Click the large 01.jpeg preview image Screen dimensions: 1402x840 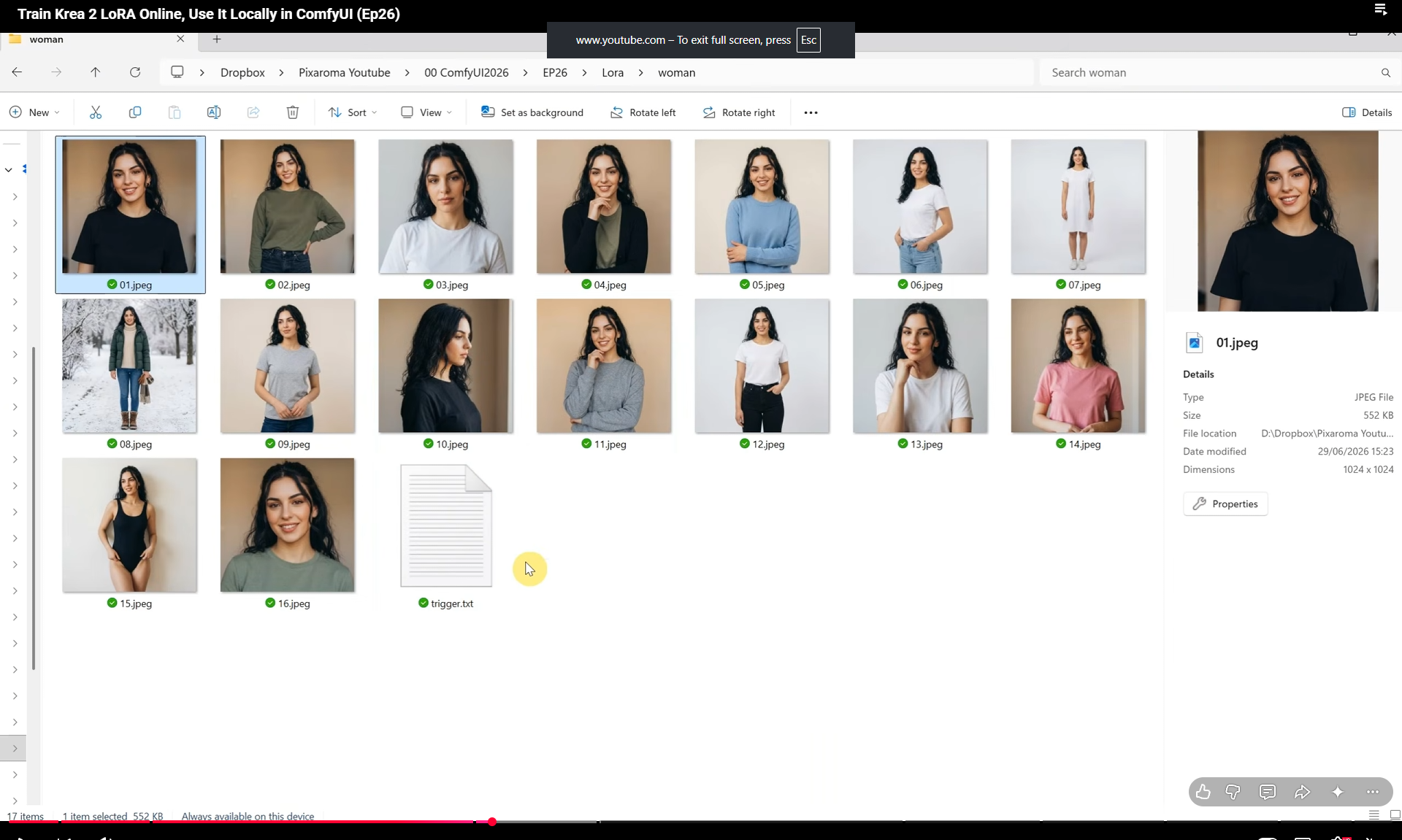click(1287, 221)
